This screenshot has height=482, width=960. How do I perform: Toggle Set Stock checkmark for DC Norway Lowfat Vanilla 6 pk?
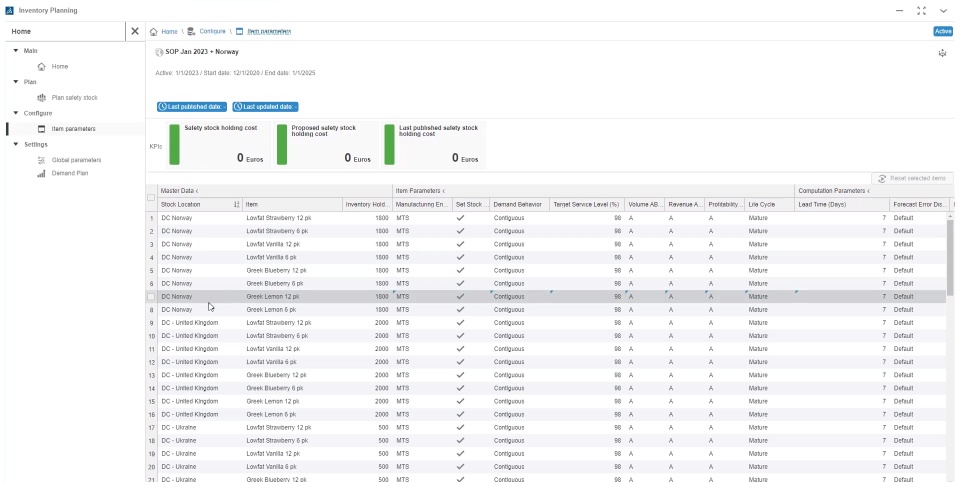coord(460,257)
